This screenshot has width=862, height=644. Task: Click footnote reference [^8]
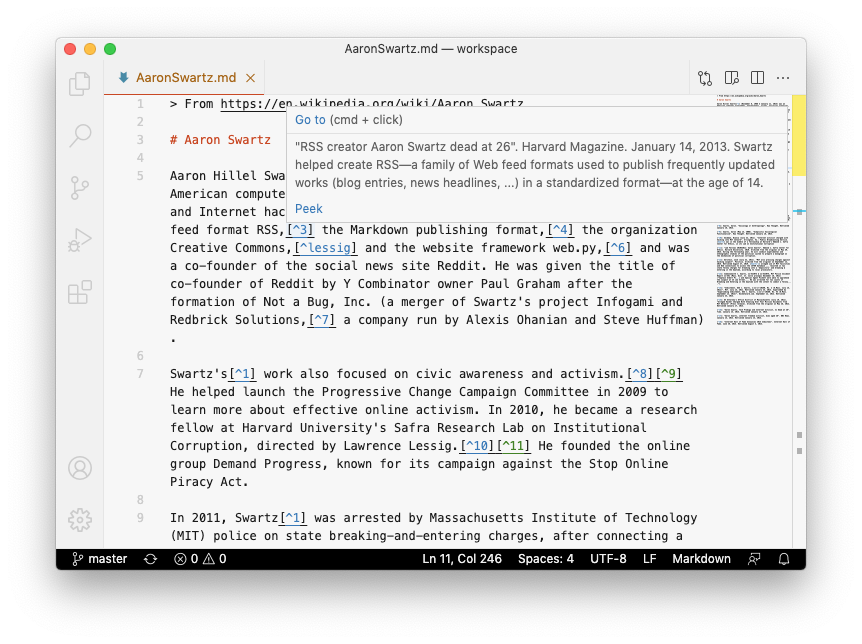pos(639,374)
